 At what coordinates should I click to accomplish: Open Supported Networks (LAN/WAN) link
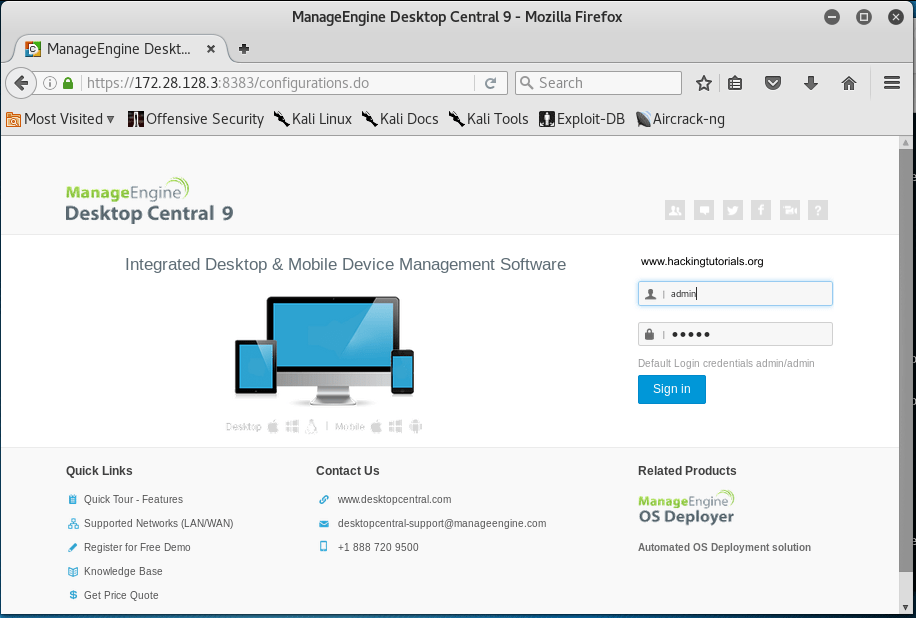tap(158, 523)
